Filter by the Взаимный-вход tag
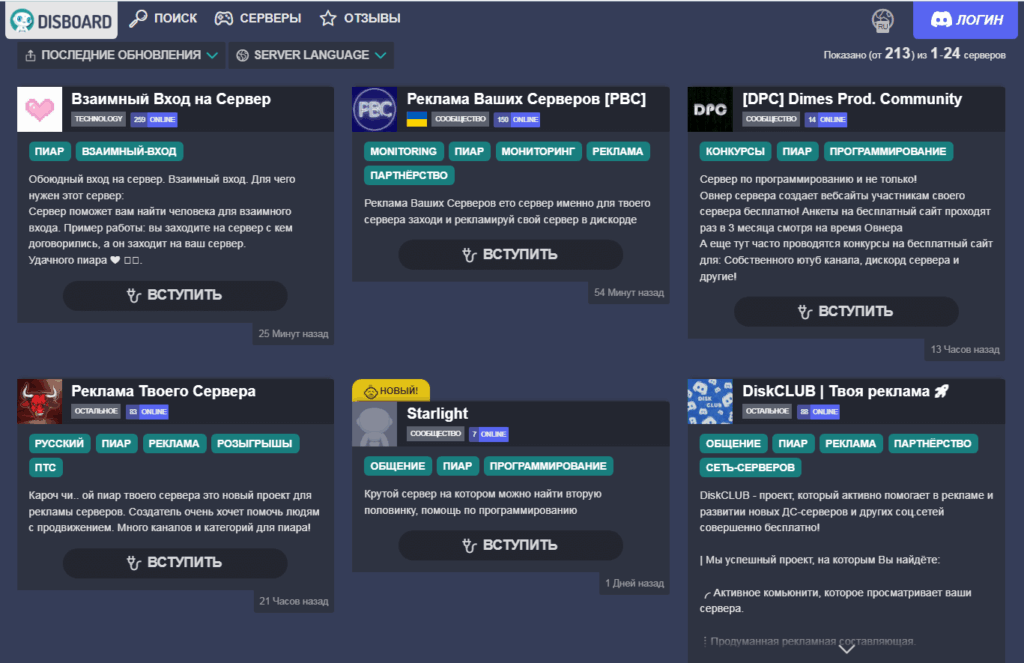 pyautogui.click(x=129, y=152)
